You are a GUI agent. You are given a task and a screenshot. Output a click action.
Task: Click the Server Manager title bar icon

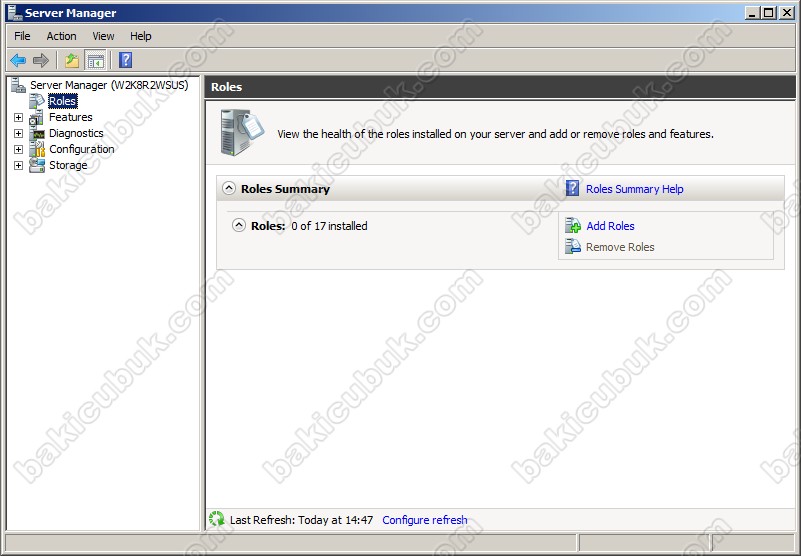point(15,12)
